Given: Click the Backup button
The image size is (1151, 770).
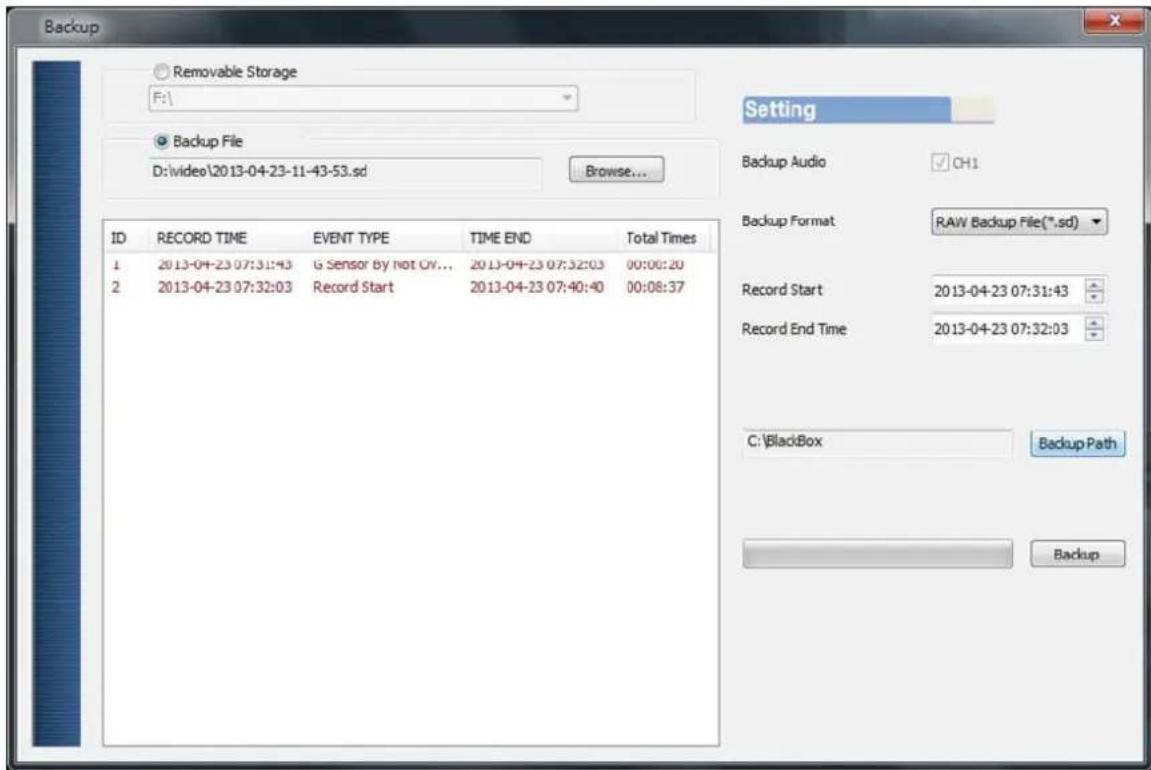Looking at the screenshot, I should pyautogui.click(x=1077, y=554).
